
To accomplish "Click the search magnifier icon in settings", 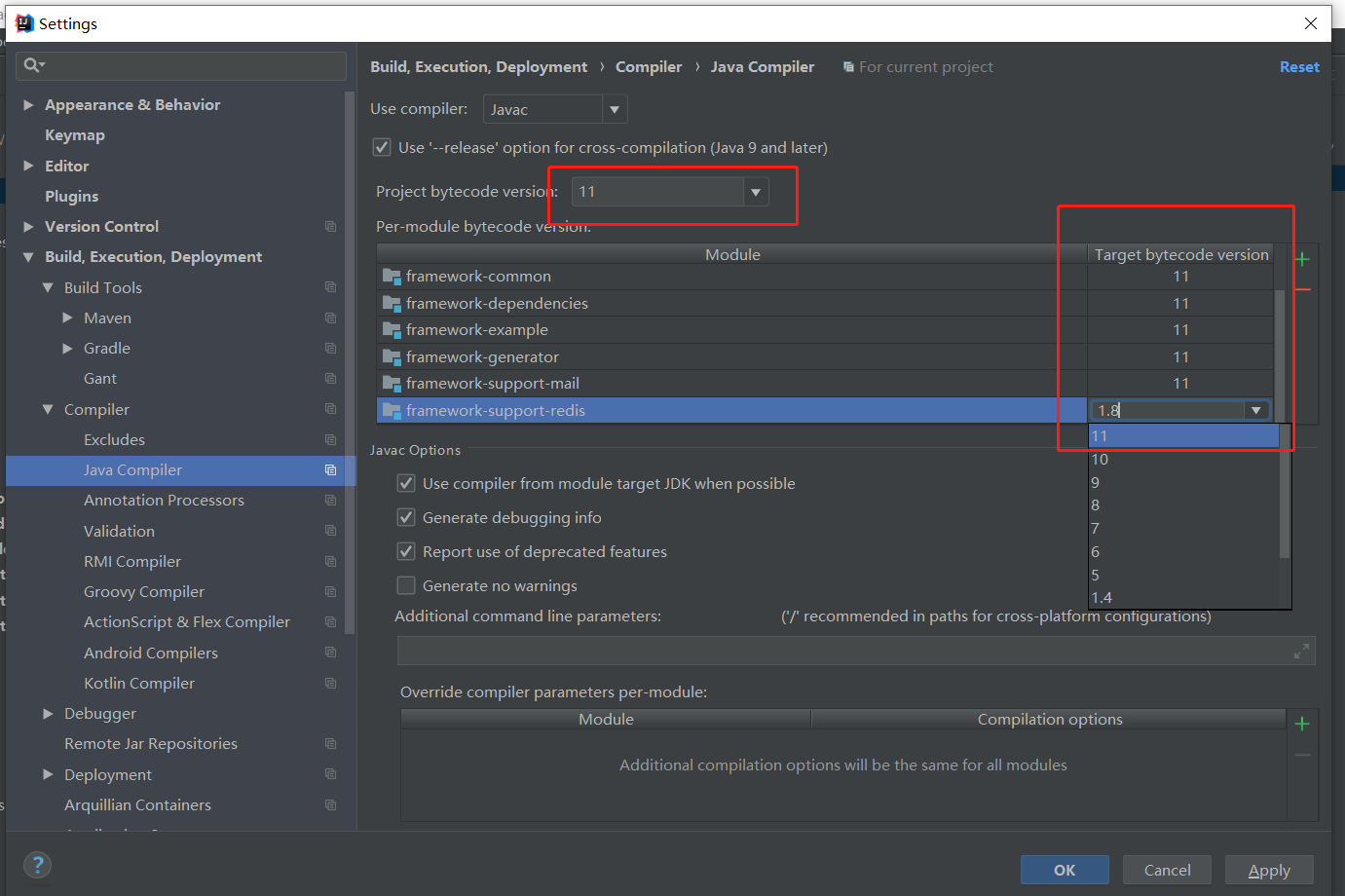I will point(32,65).
